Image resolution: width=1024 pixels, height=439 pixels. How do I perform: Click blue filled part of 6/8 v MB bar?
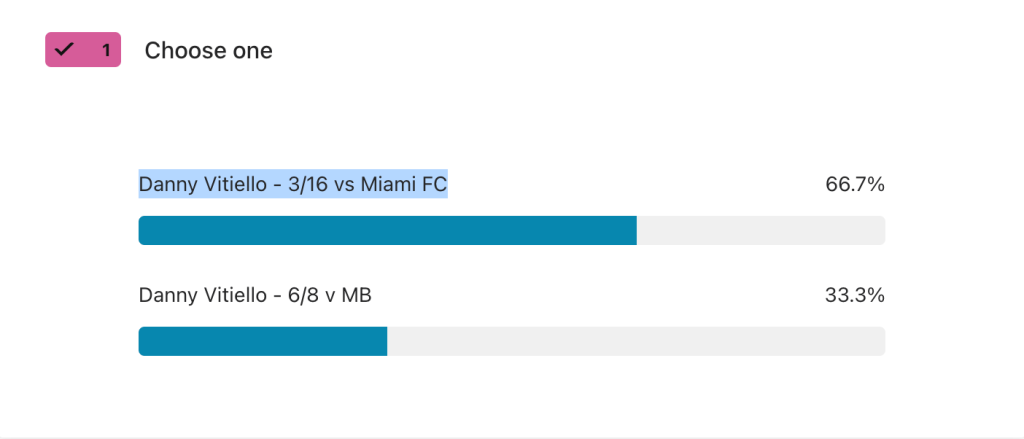coord(263,342)
